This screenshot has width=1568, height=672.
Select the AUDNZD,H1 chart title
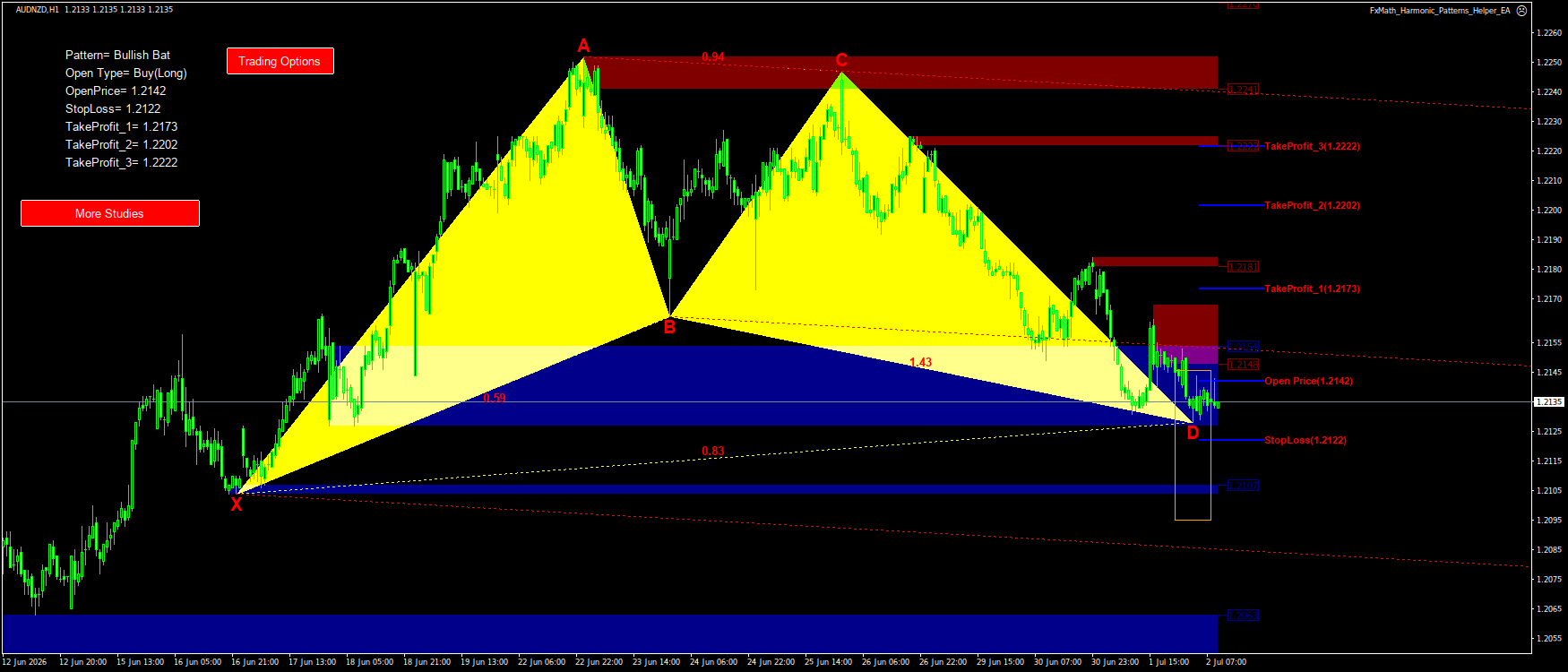click(x=38, y=9)
